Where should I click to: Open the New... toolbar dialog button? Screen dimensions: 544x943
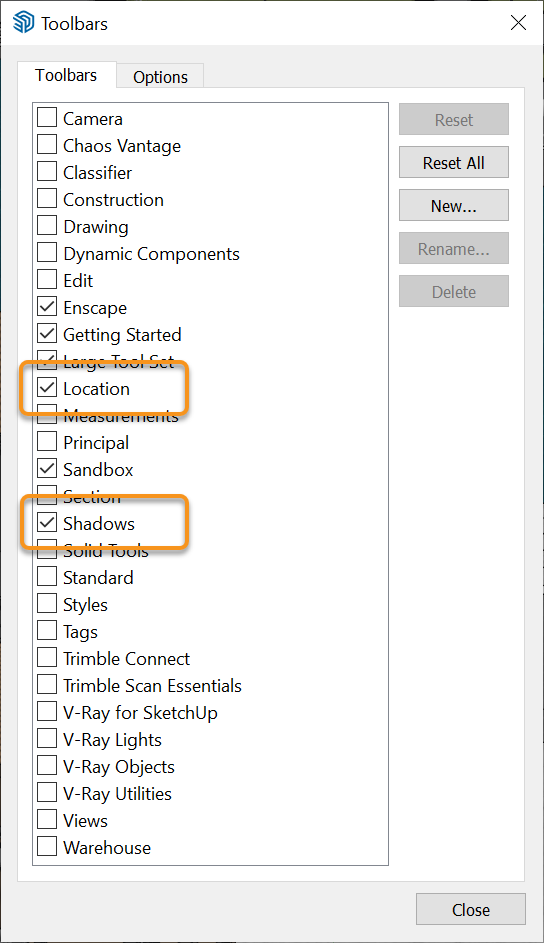coord(454,206)
